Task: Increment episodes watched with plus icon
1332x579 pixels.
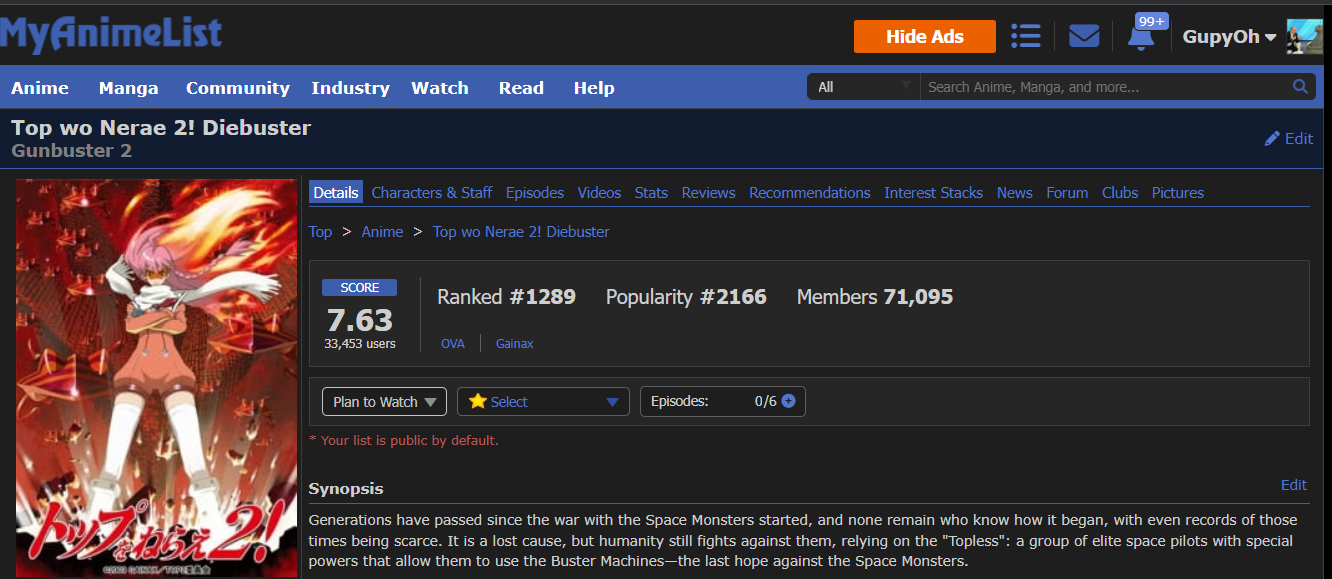Action: [788, 401]
